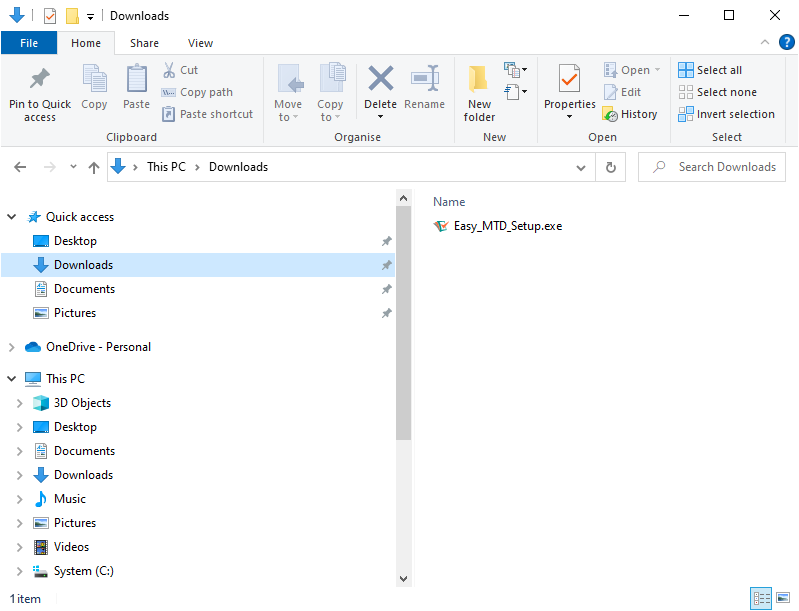Click Select none

(x=717, y=92)
